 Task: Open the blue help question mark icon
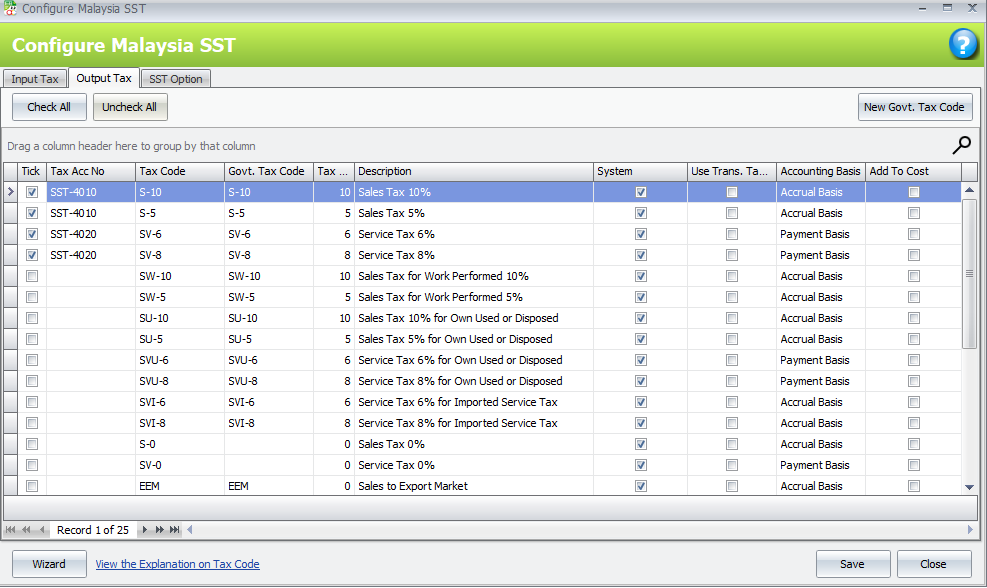(962, 44)
